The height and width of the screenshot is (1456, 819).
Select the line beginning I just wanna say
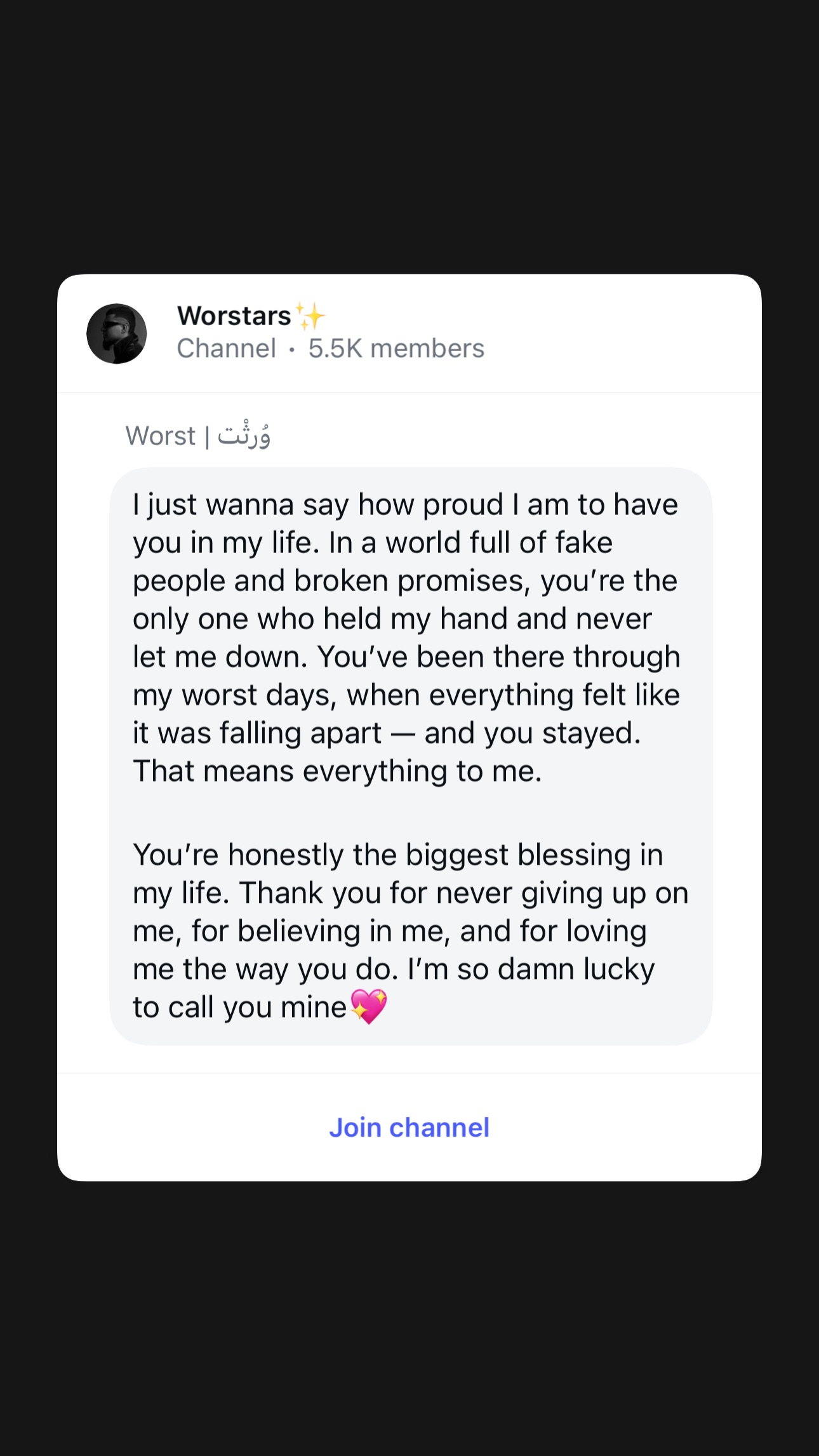click(405, 505)
